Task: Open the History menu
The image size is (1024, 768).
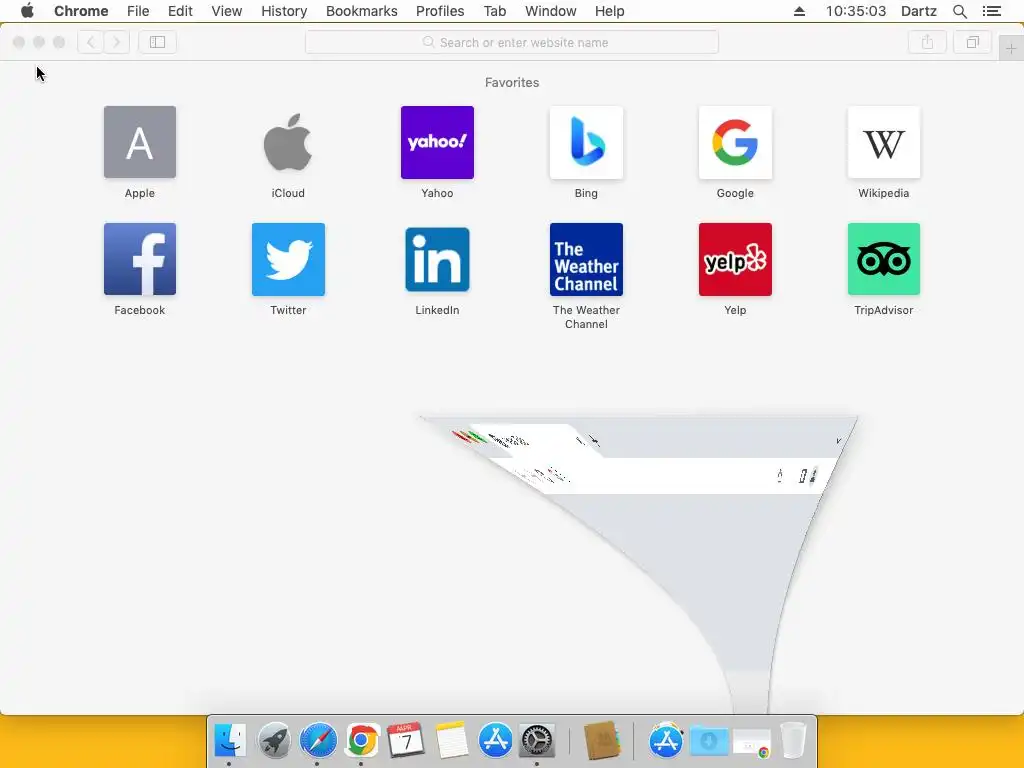Action: [x=284, y=11]
